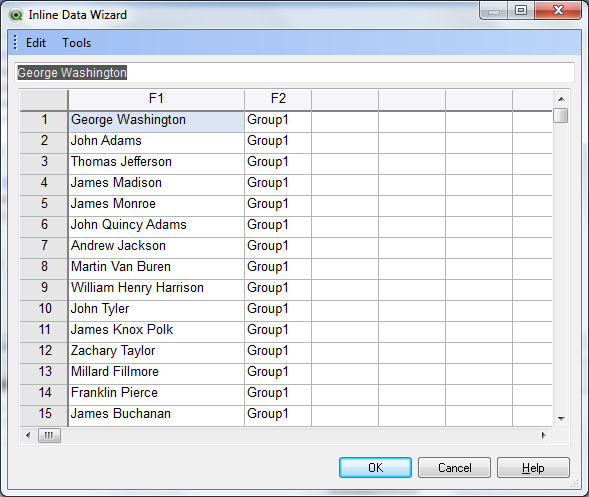This screenshot has width=589, height=497.
Task: Select the F1 column header
Action: pyautogui.click(x=156, y=100)
